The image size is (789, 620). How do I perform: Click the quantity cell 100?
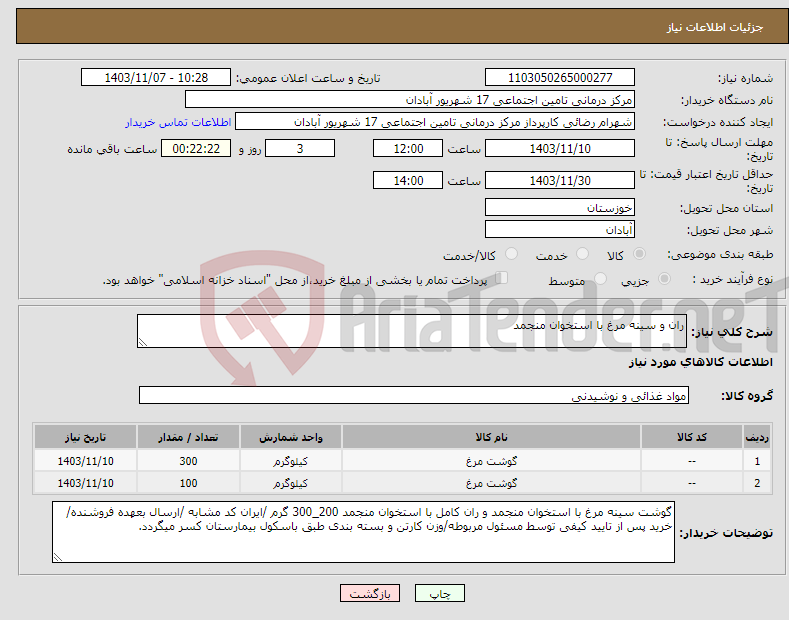tap(188, 483)
